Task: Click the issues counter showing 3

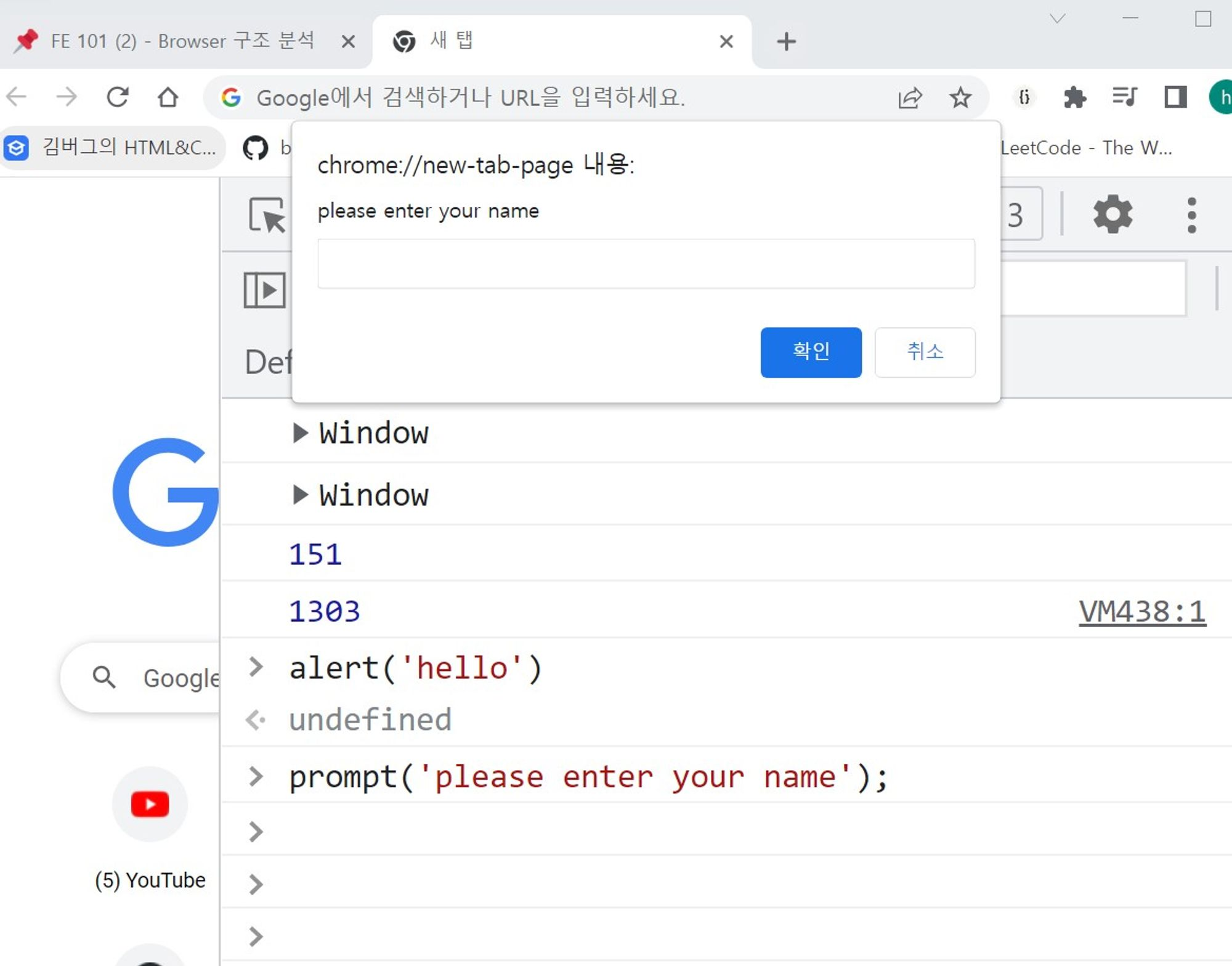Action: point(1020,214)
